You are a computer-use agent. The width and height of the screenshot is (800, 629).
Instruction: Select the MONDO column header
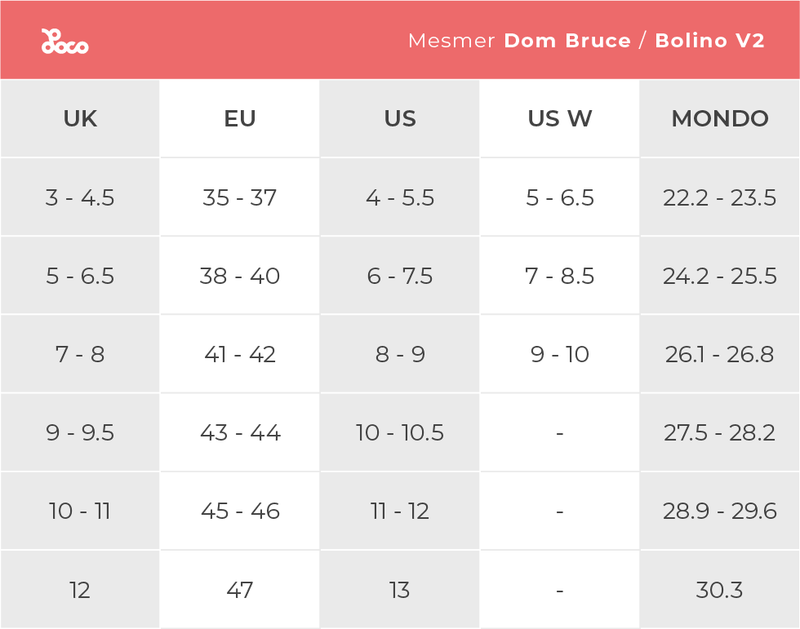(x=720, y=119)
